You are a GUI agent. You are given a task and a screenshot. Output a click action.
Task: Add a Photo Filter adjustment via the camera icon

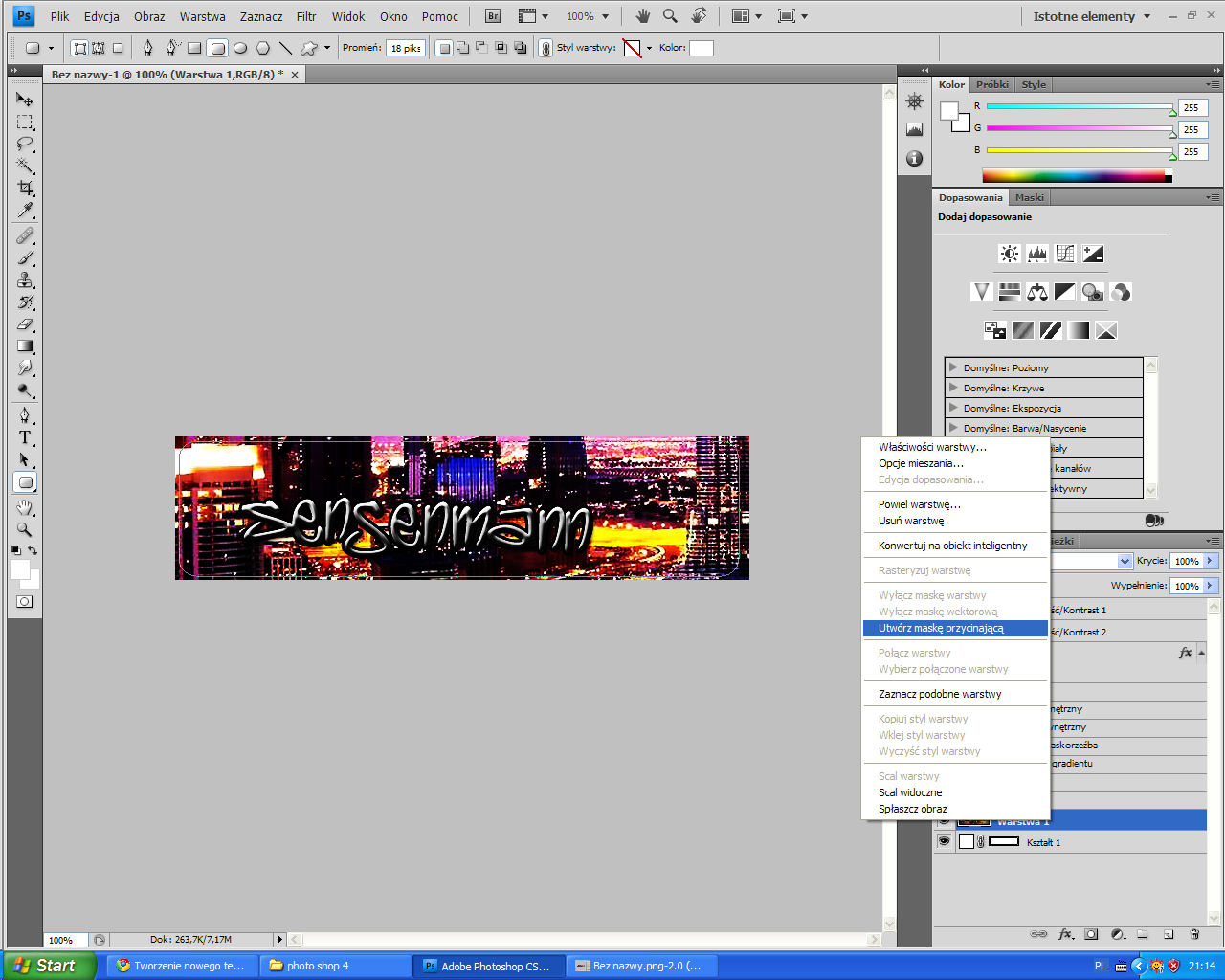point(1093,292)
